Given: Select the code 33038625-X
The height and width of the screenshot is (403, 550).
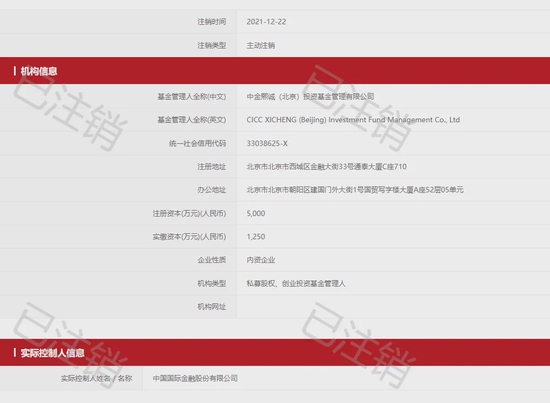Looking at the screenshot, I should coord(267,143).
